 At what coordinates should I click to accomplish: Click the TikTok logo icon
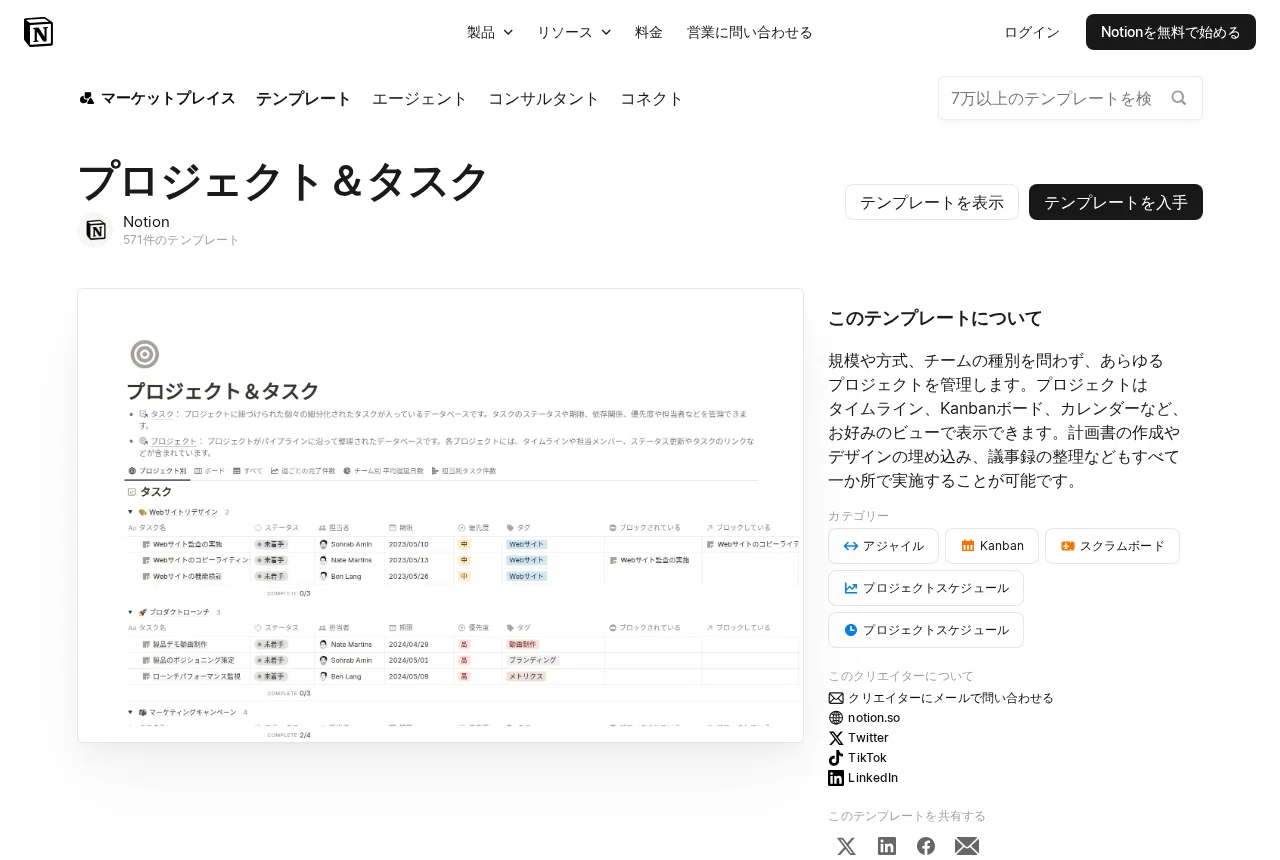pos(836,757)
